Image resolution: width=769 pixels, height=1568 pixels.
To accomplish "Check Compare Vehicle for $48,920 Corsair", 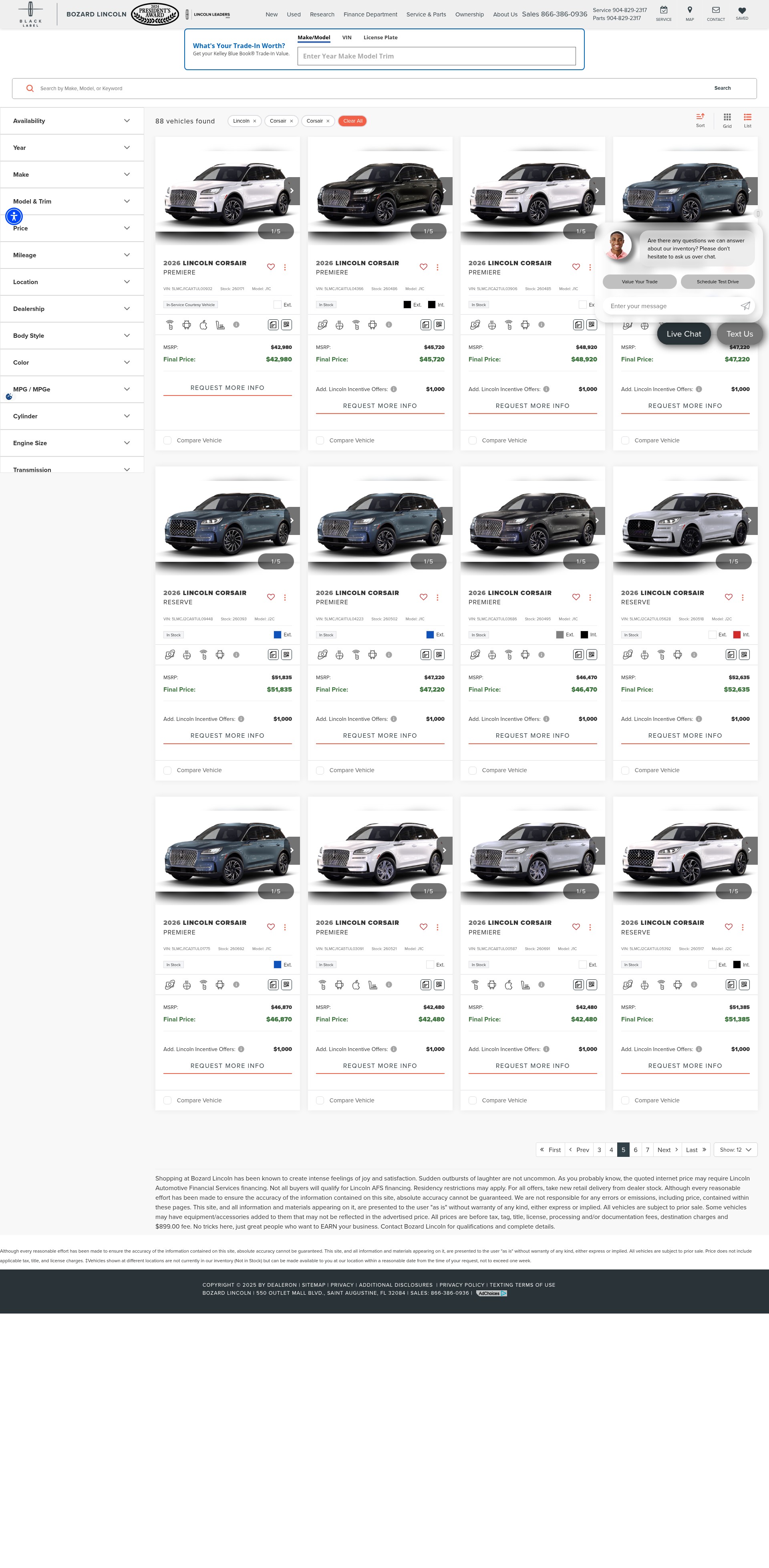I will pyautogui.click(x=473, y=440).
